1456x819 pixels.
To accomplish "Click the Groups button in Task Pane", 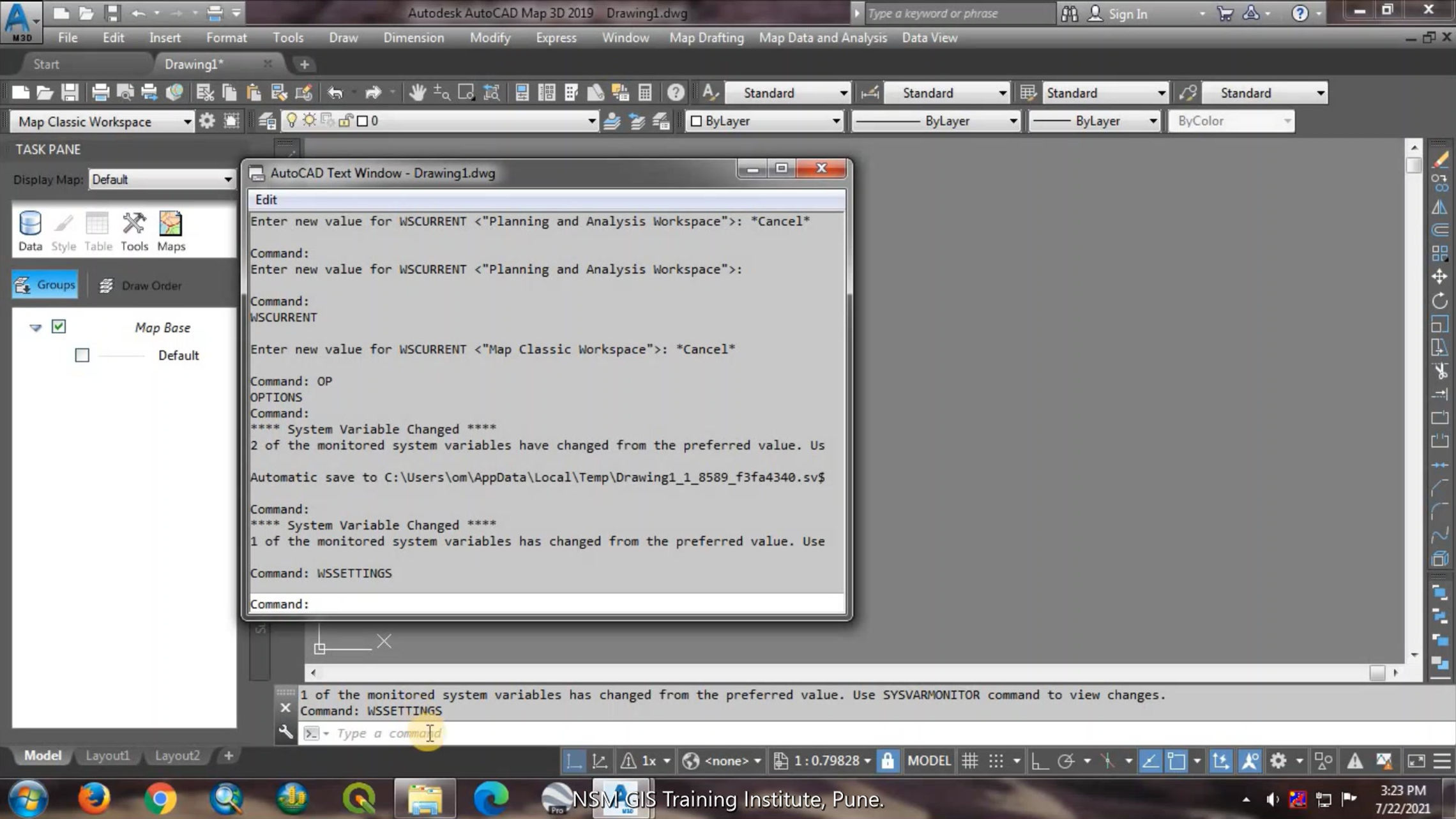I will 44,285.
